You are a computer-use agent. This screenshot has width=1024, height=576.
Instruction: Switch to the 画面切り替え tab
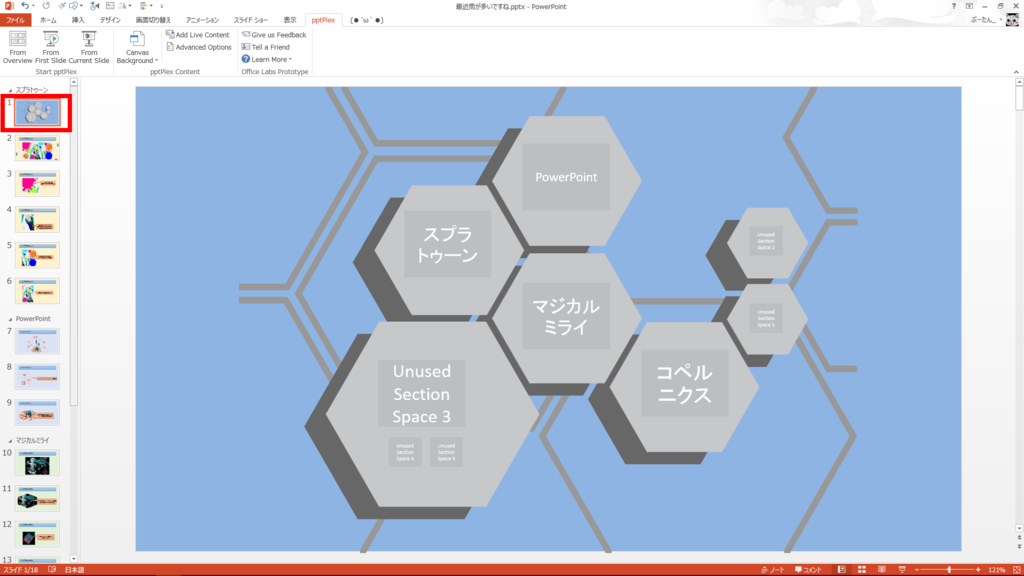[x=153, y=20]
